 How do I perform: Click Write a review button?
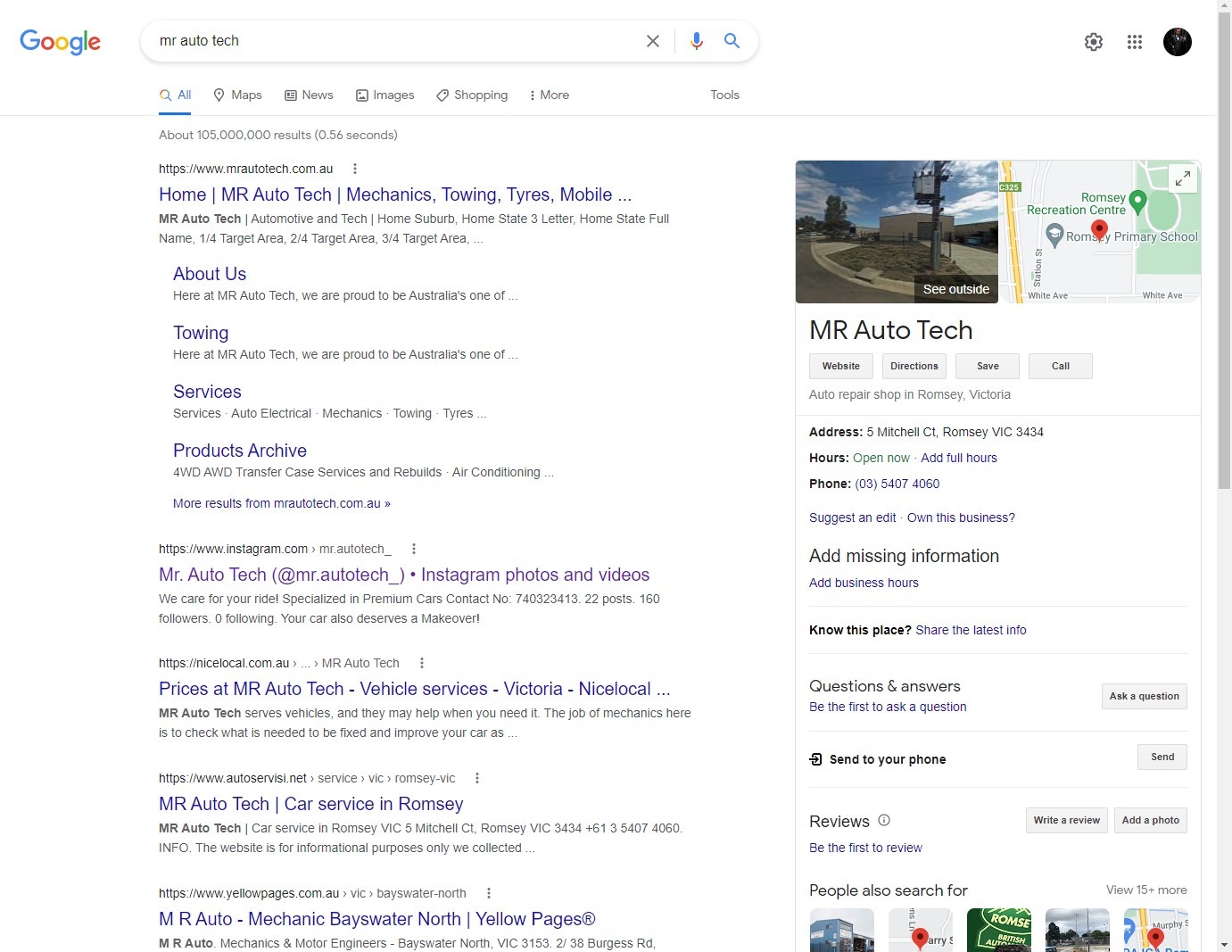(1067, 820)
